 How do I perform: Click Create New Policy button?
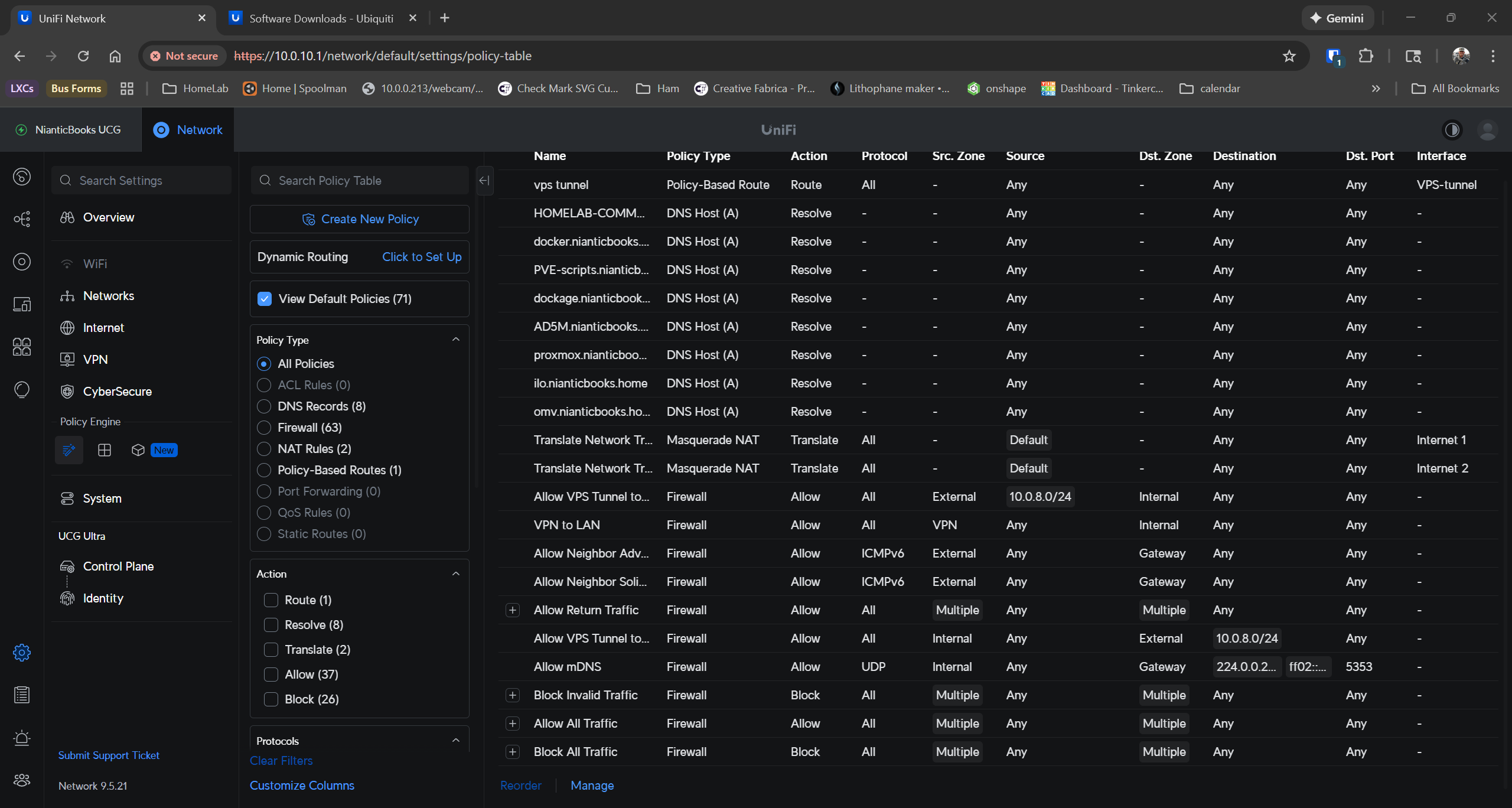360,219
